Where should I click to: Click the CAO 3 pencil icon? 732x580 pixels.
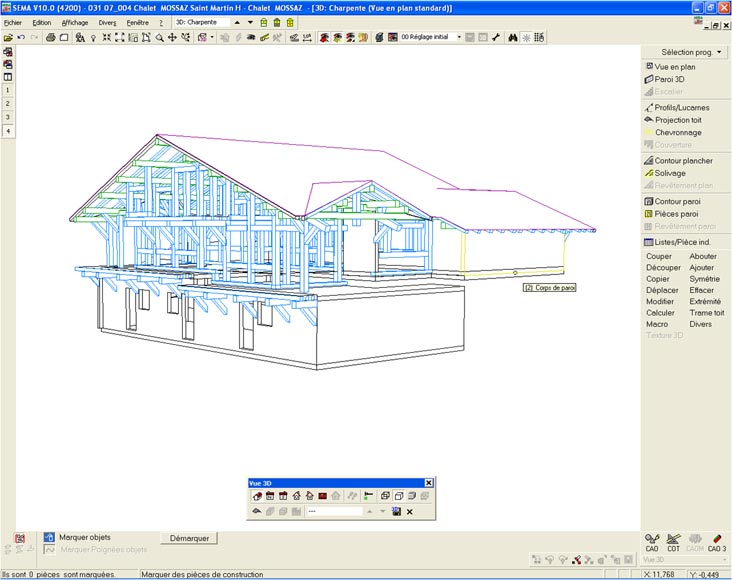[717, 543]
